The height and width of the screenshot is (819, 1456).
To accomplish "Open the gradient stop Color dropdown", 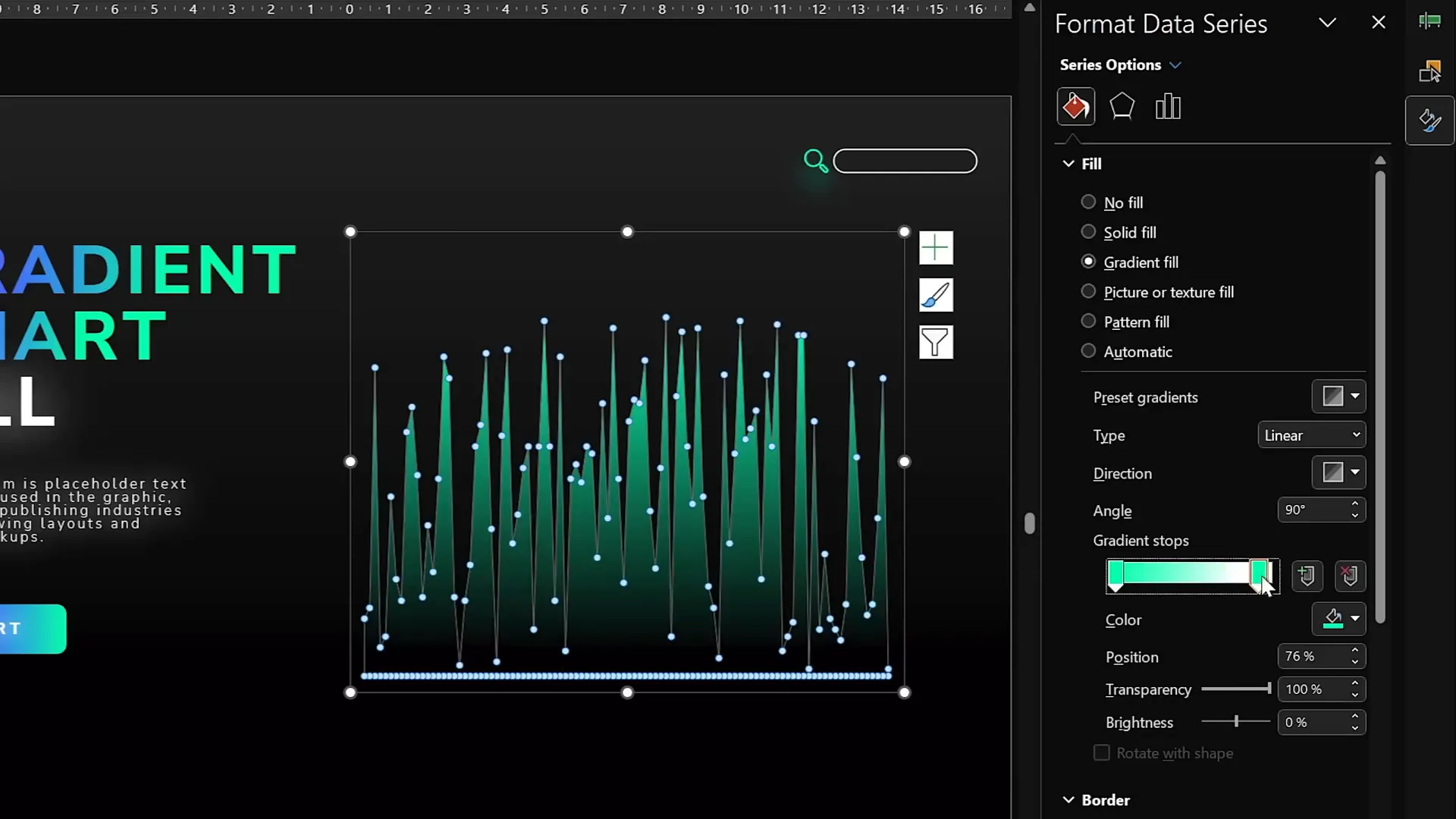I will 1338,619.
